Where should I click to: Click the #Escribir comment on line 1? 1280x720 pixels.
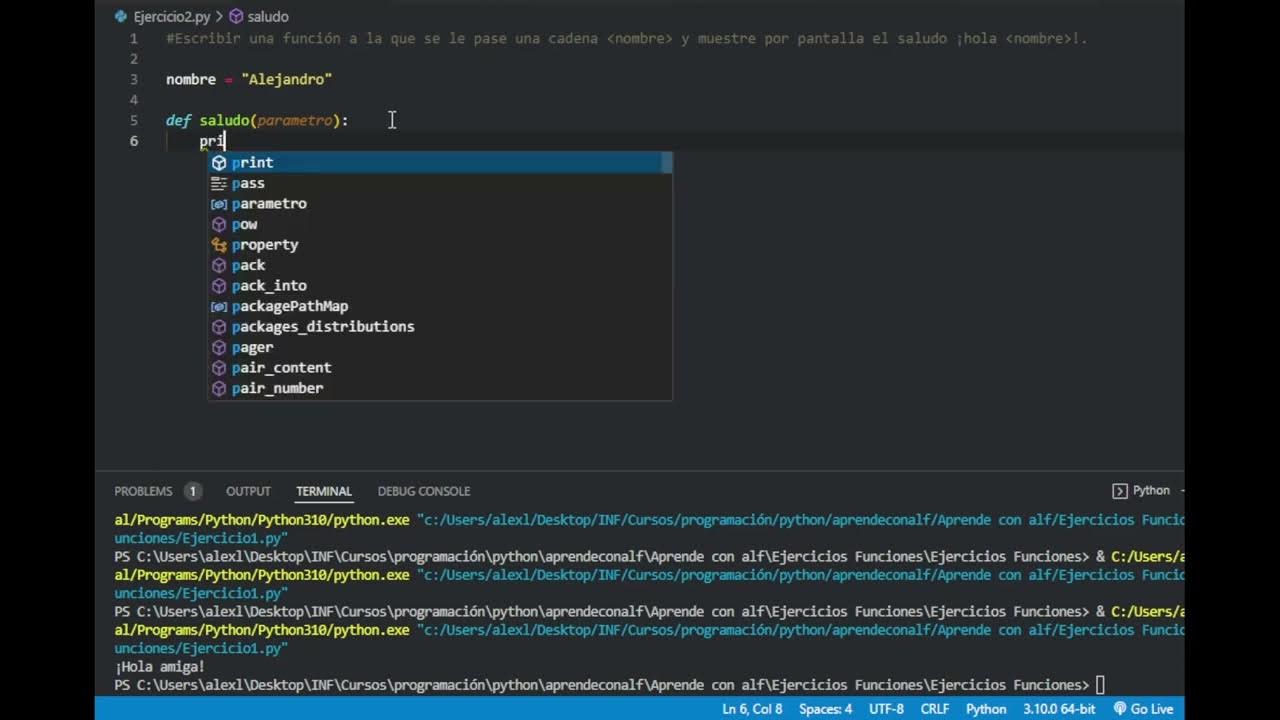click(626, 38)
